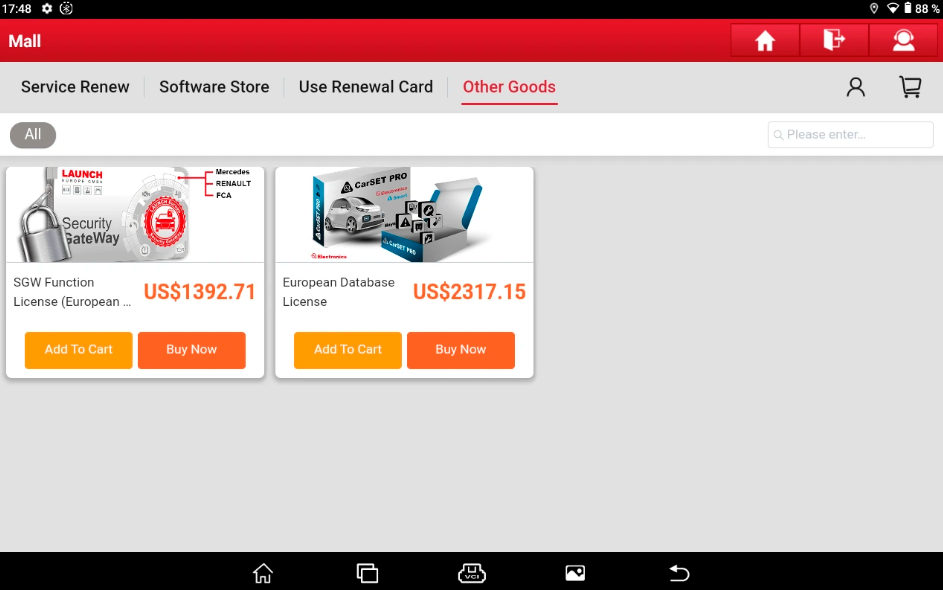Buy European Database License now
943x590 pixels.
point(461,350)
